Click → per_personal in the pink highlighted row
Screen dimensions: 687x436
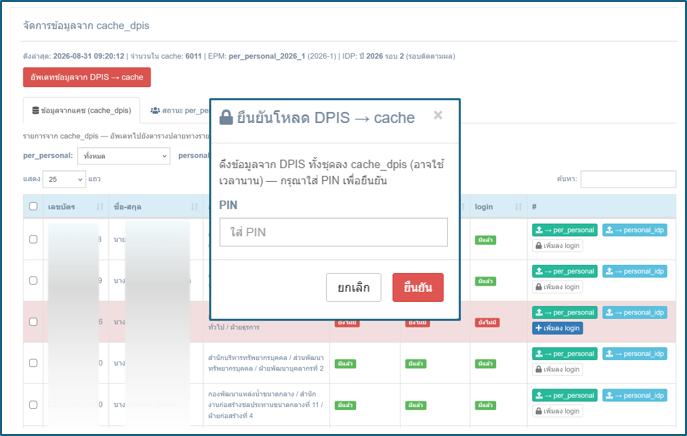pos(565,312)
